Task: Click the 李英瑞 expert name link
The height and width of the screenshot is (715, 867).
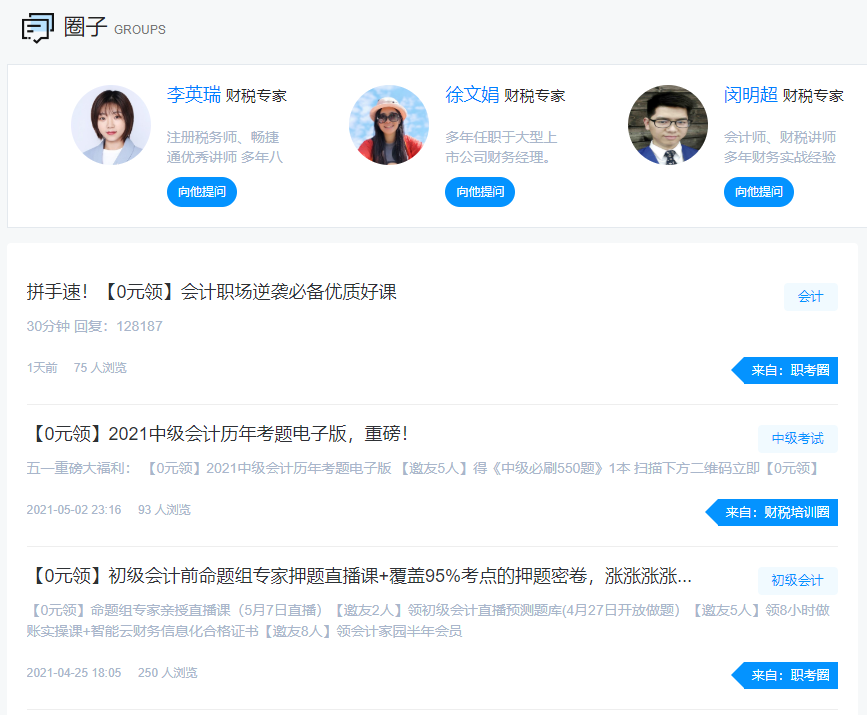Action: (x=194, y=95)
